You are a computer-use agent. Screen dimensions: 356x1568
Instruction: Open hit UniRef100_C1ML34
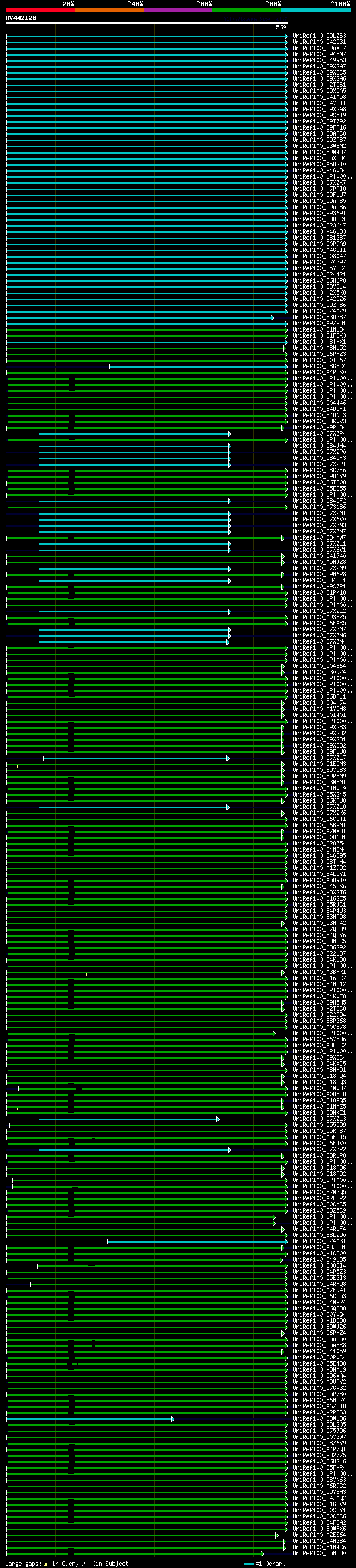click(319, 330)
